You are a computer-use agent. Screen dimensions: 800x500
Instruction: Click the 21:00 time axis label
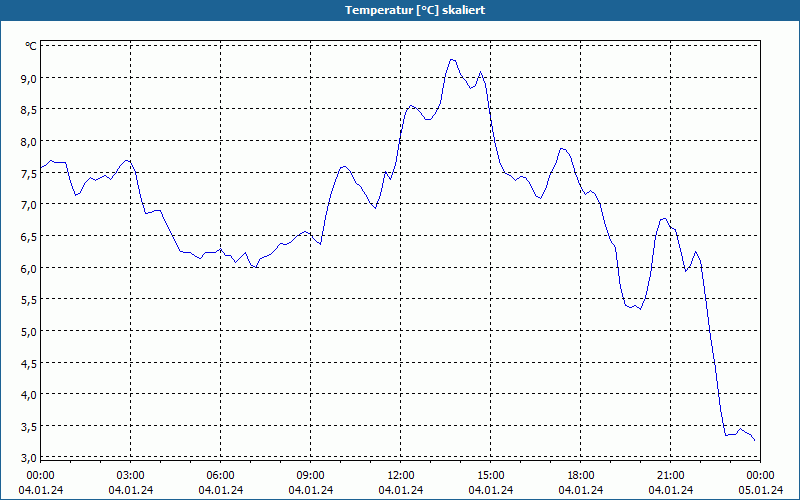(x=670, y=476)
